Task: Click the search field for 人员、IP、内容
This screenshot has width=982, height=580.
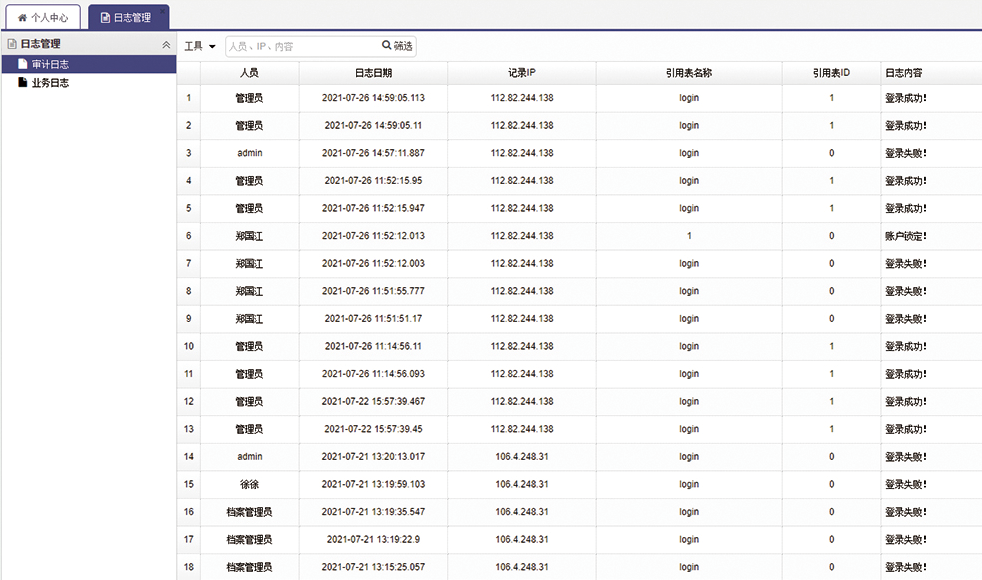Action: [x=300, y=46]
